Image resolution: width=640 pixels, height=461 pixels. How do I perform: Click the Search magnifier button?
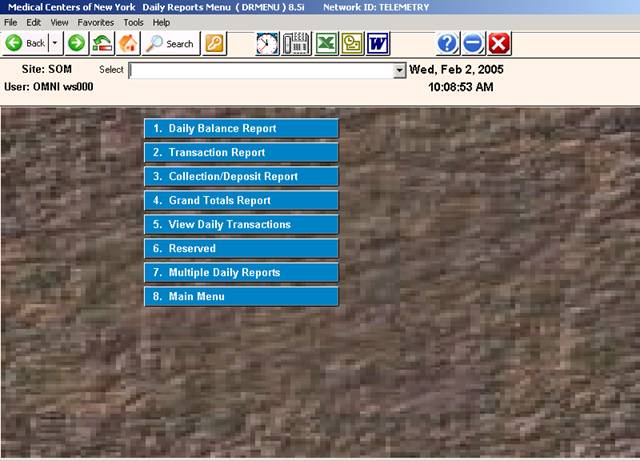click(x=170, y=44)
